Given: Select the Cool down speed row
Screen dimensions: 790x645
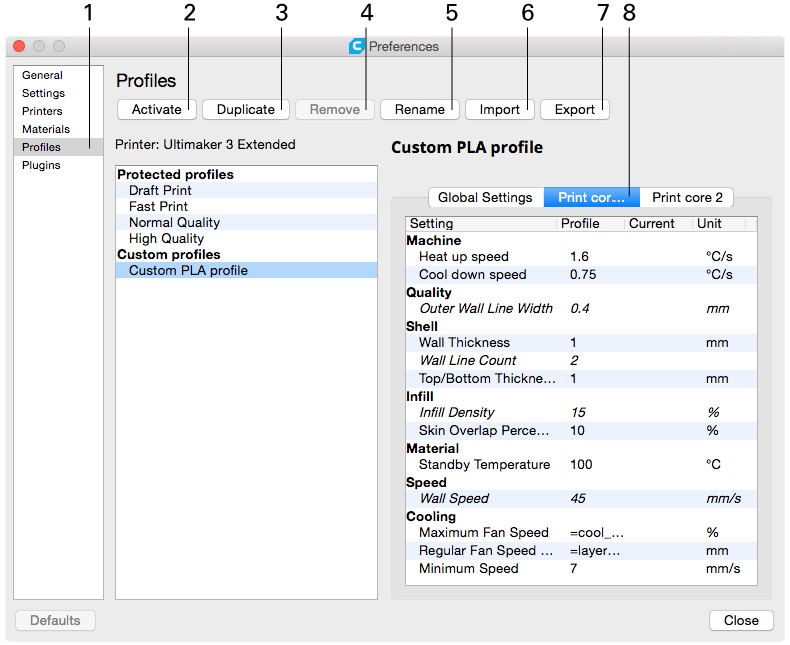Looking at the screenshot, I should pyautogui.click(x=581, y=275).
